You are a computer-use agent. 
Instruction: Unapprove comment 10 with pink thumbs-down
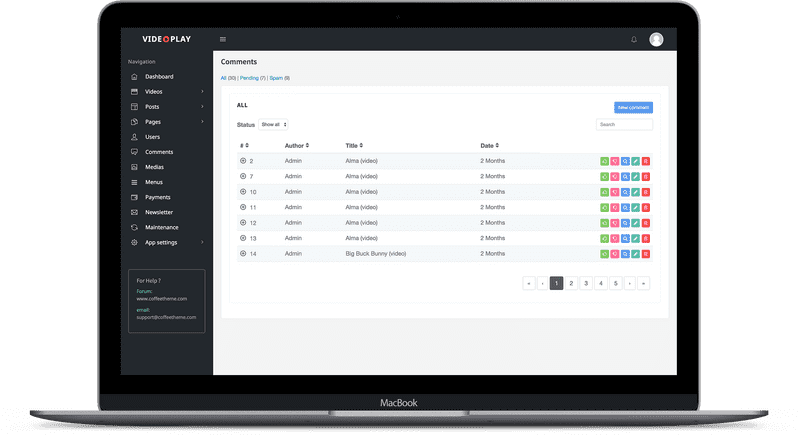point(615,192)
